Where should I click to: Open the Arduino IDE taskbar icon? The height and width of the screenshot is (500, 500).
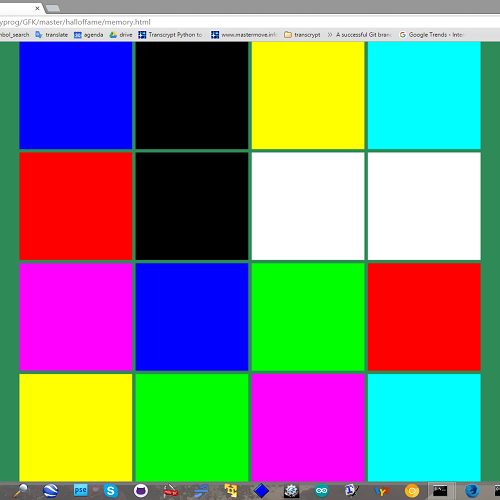[321, 491]
